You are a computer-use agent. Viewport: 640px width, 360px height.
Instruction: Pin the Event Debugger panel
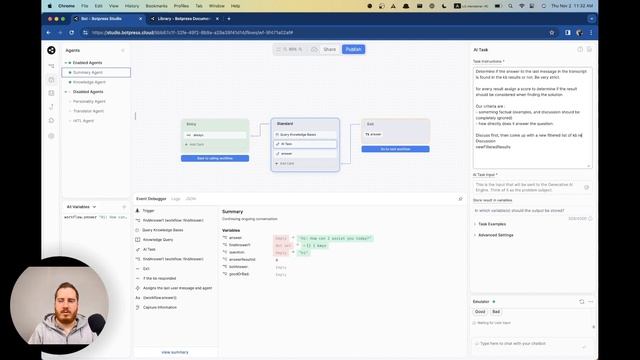pos(460,199)
